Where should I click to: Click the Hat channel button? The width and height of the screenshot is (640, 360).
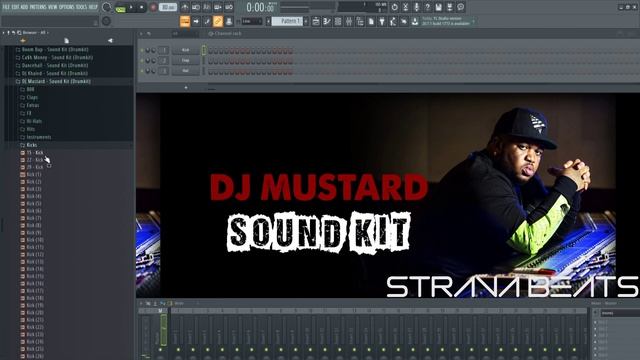pyautogui.click(x=185, y=71)
